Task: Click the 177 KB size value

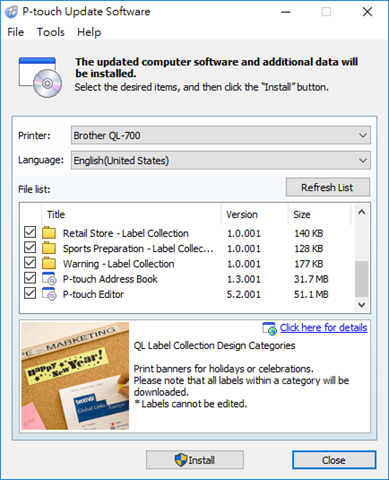Action: click(x=309, y=264)
